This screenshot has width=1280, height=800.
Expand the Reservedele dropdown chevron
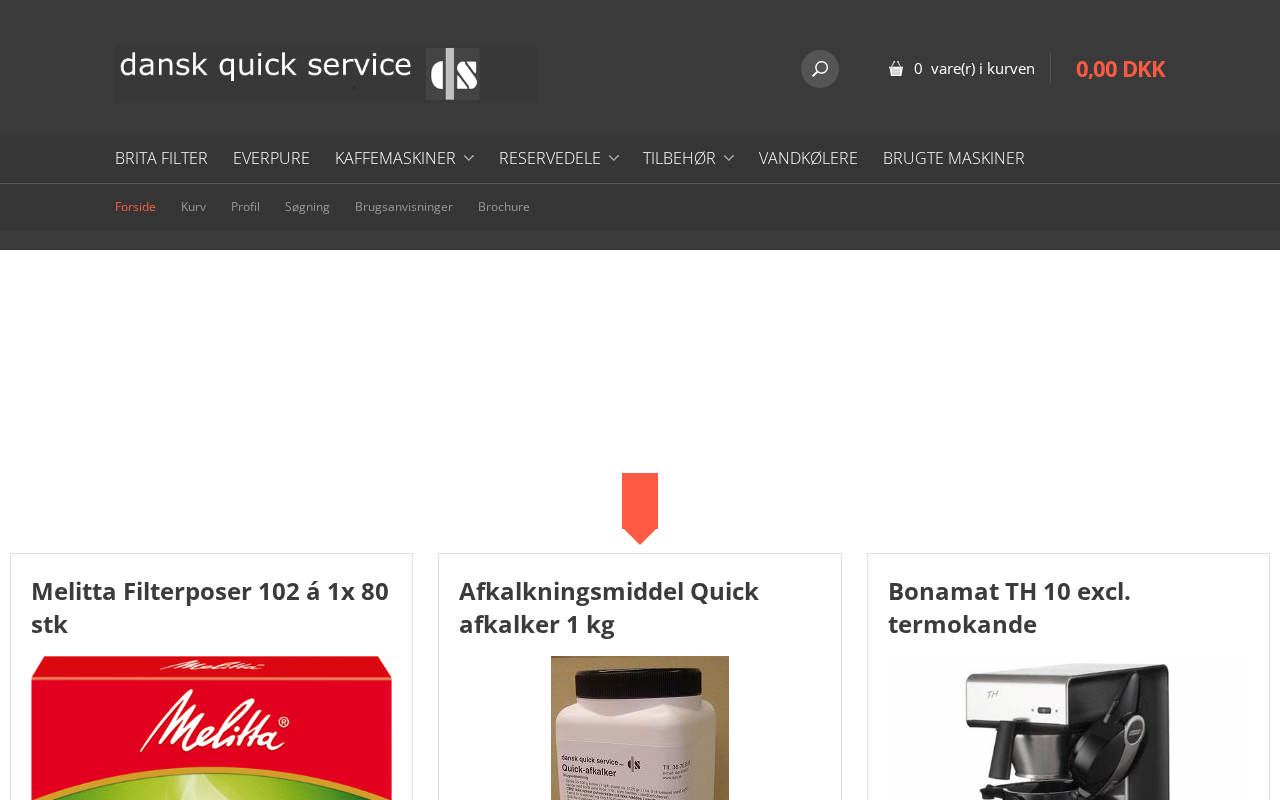(x=614, y=158)
